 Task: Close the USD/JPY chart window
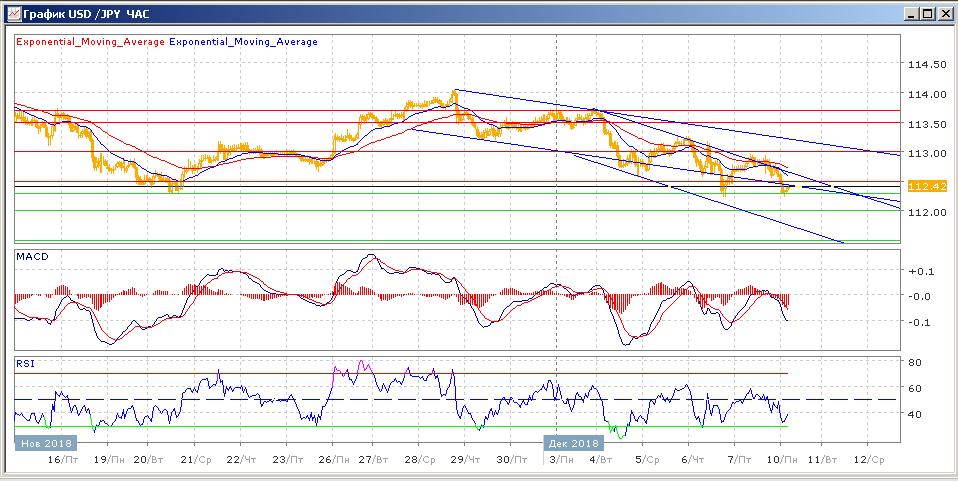pos(944,14)
